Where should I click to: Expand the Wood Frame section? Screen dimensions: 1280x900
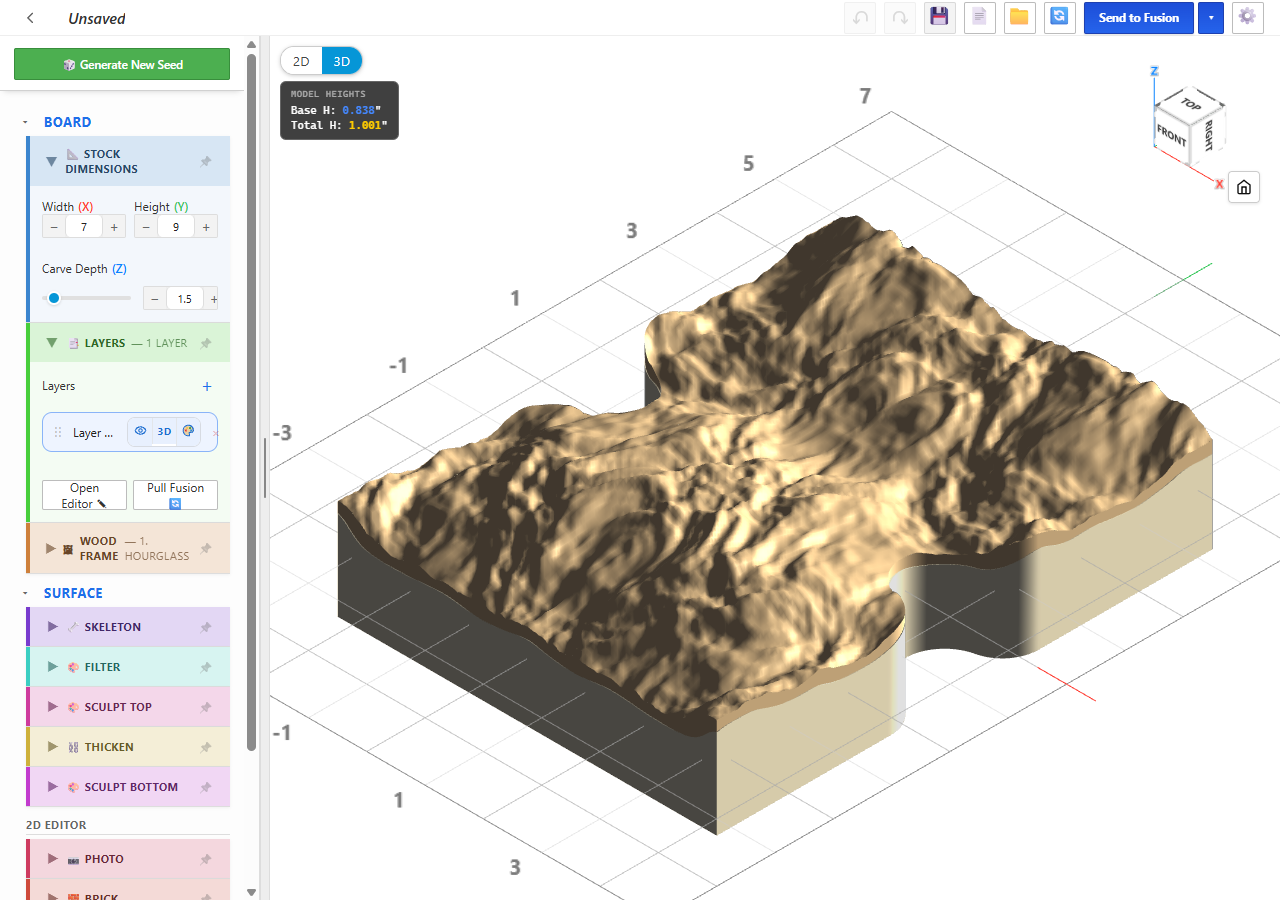(x=51, y=548)
